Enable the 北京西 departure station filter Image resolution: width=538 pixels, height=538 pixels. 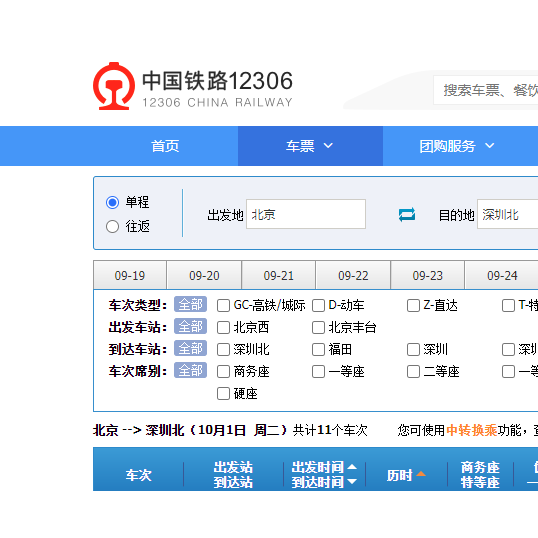click(223, 327)
